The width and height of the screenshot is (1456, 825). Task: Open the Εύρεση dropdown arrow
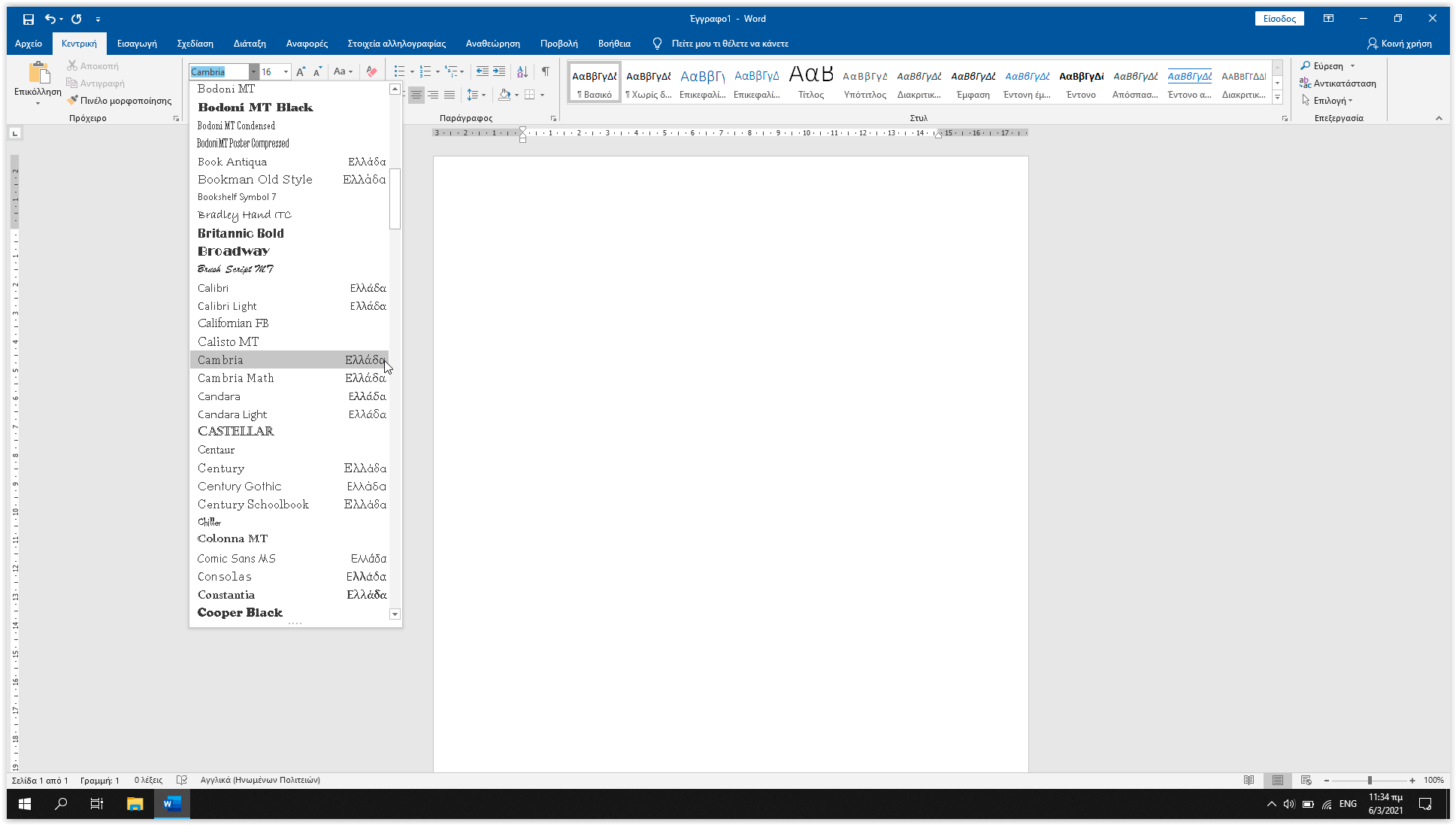coord(1352,66)
